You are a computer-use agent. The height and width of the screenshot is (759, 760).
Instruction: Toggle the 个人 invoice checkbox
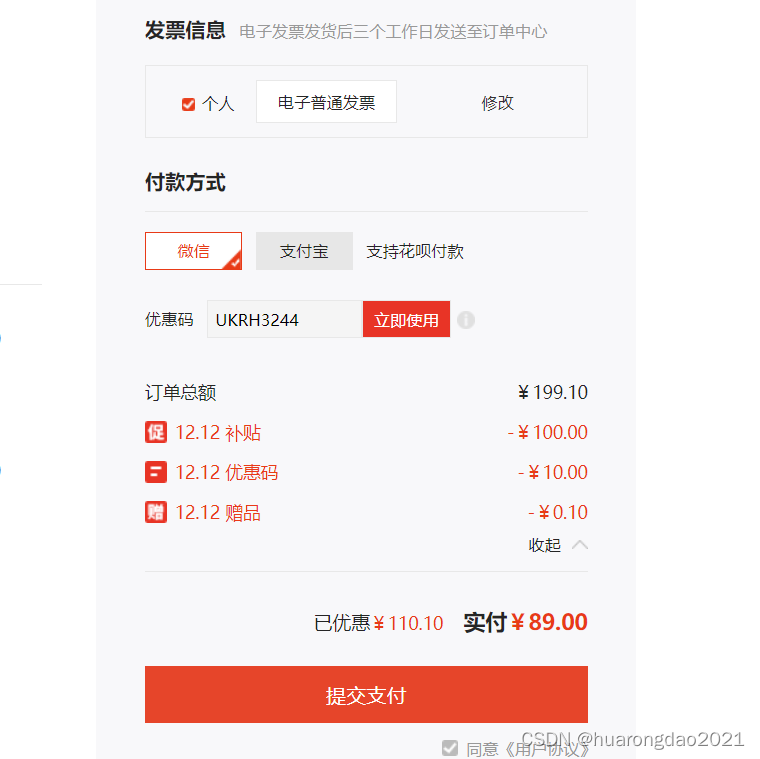[x=188, y=104]
